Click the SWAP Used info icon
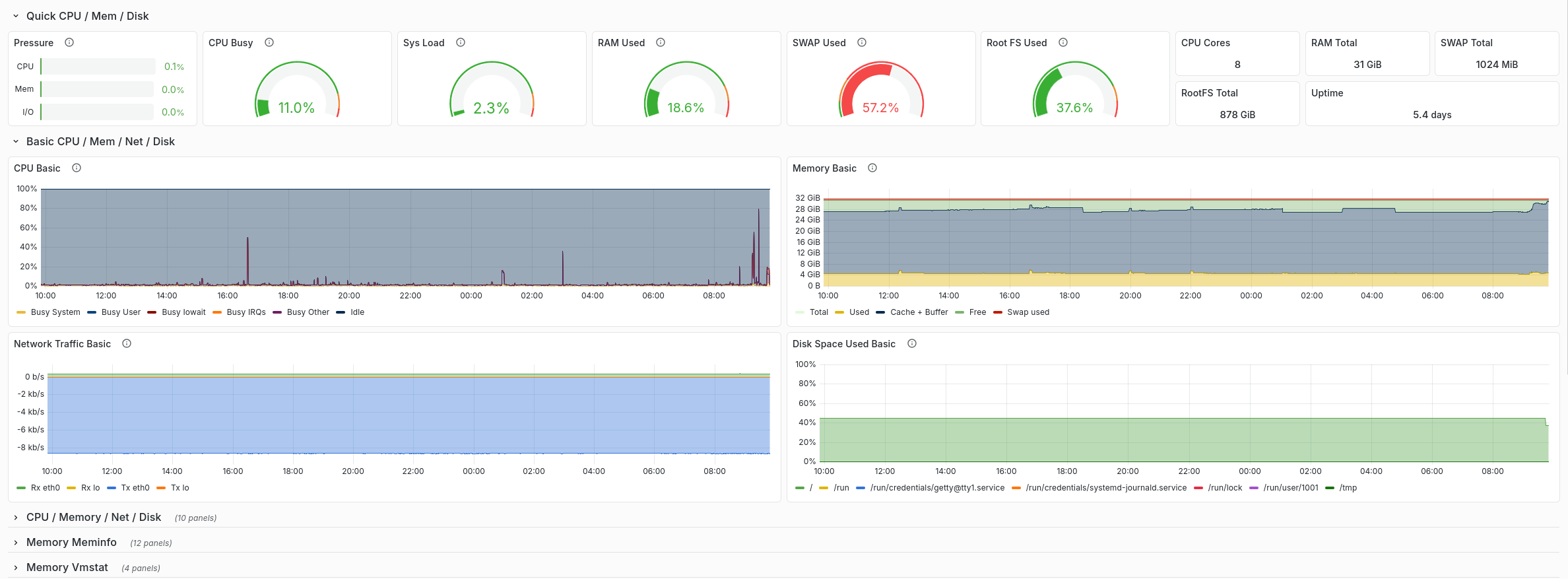Screen dimensions: 1568x579 pyautogui.click(x=862, y=42)
